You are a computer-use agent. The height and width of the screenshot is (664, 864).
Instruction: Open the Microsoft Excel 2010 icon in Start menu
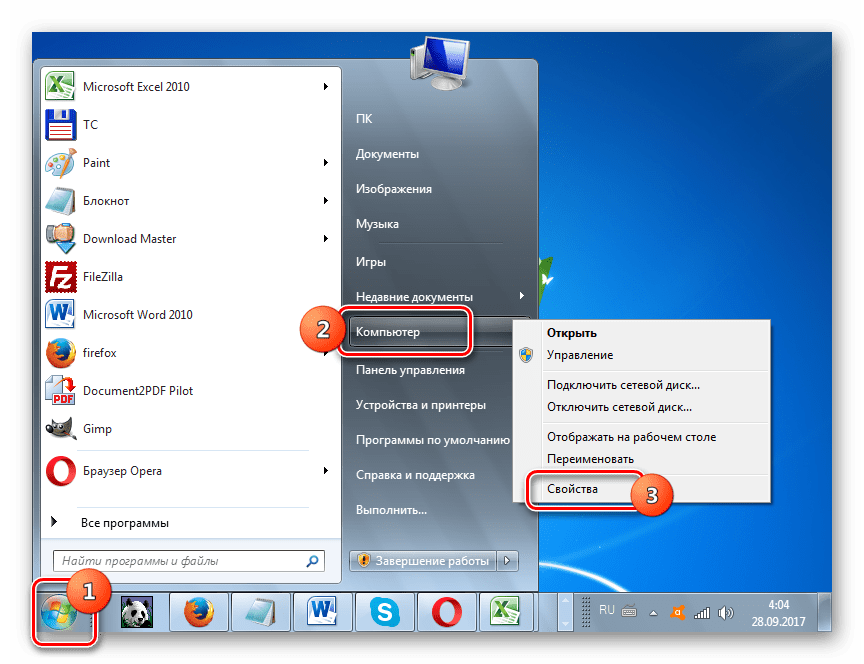pyautogui.click(x=60, y=87)
